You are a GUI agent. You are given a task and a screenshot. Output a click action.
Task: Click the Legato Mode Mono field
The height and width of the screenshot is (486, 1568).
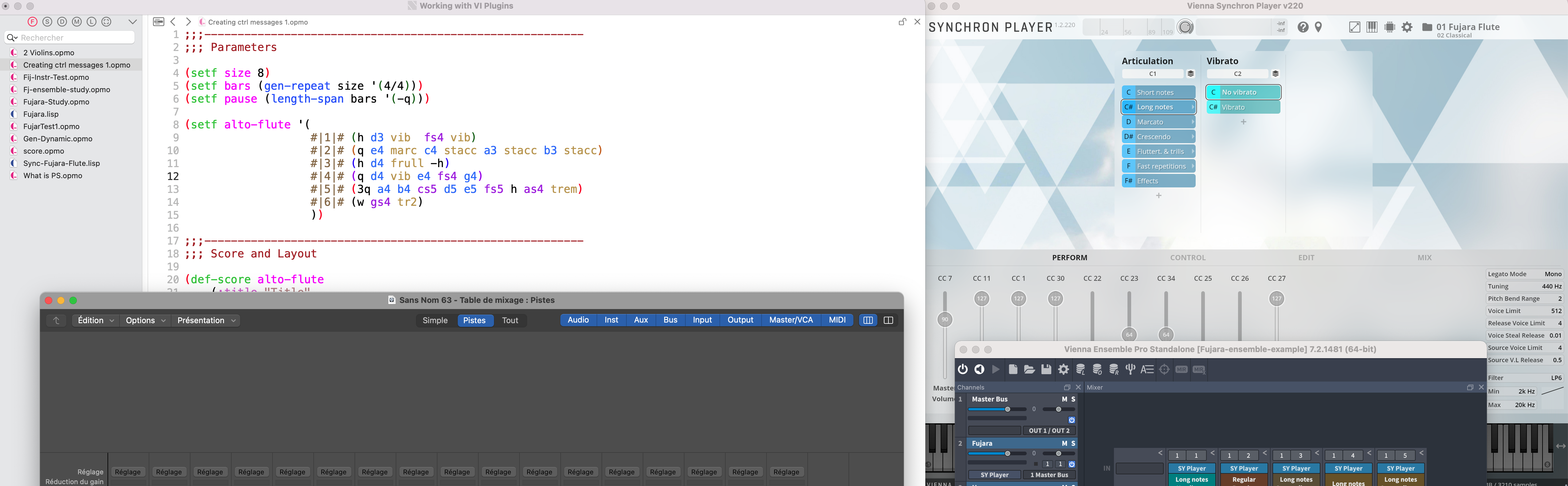point(1525,274)
